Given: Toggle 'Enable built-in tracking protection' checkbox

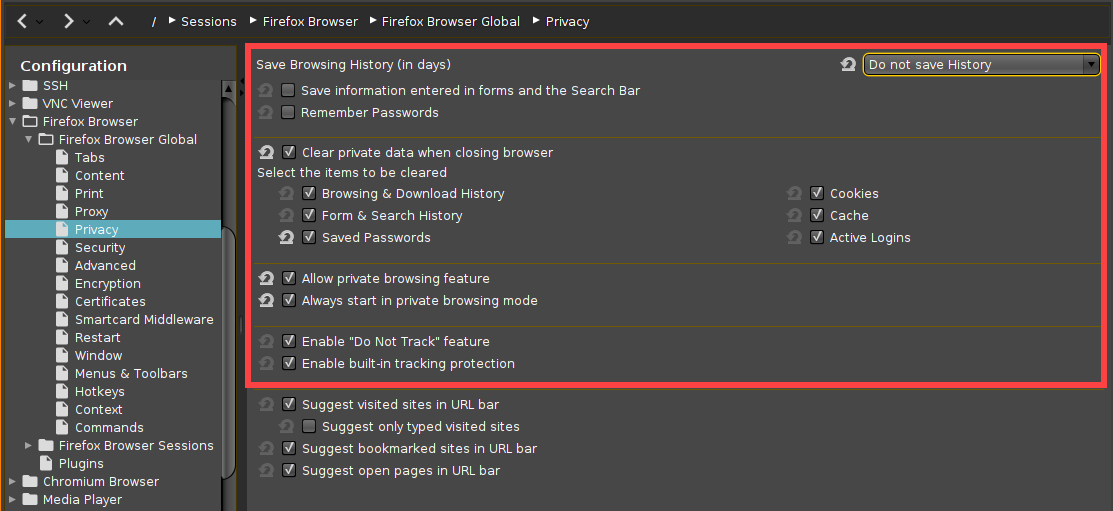Looking at the screenshot, I should (289, 364).
